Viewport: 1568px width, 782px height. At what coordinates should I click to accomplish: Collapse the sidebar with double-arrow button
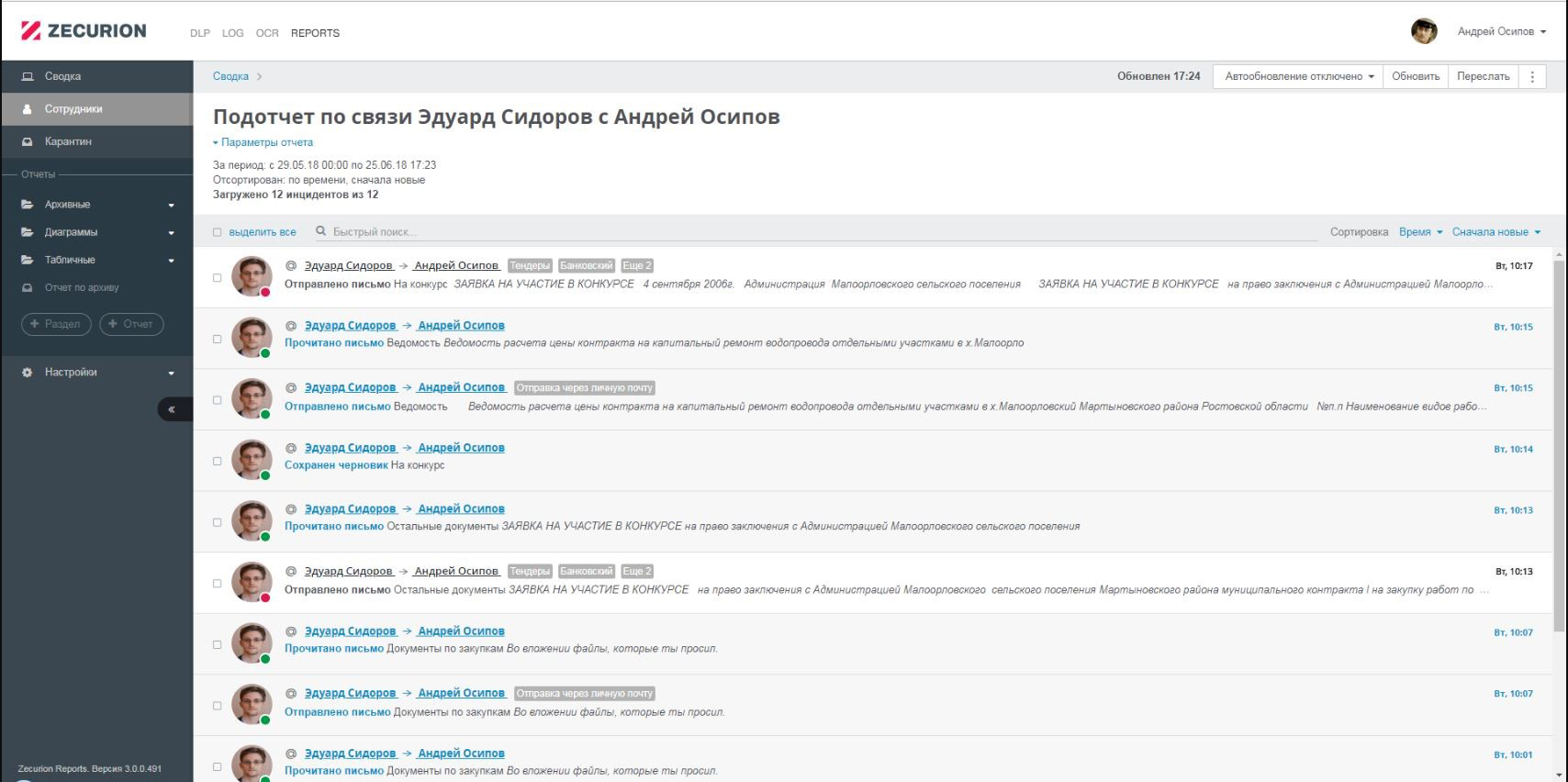174,409
